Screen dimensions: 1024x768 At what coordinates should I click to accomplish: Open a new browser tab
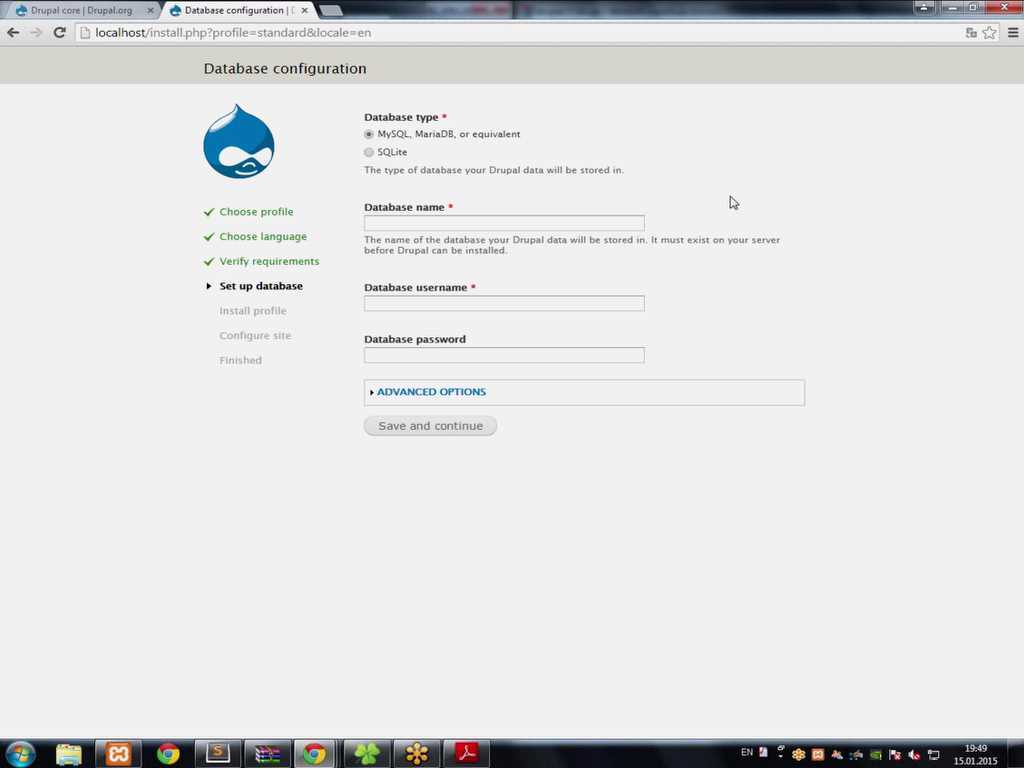[330, 10]
